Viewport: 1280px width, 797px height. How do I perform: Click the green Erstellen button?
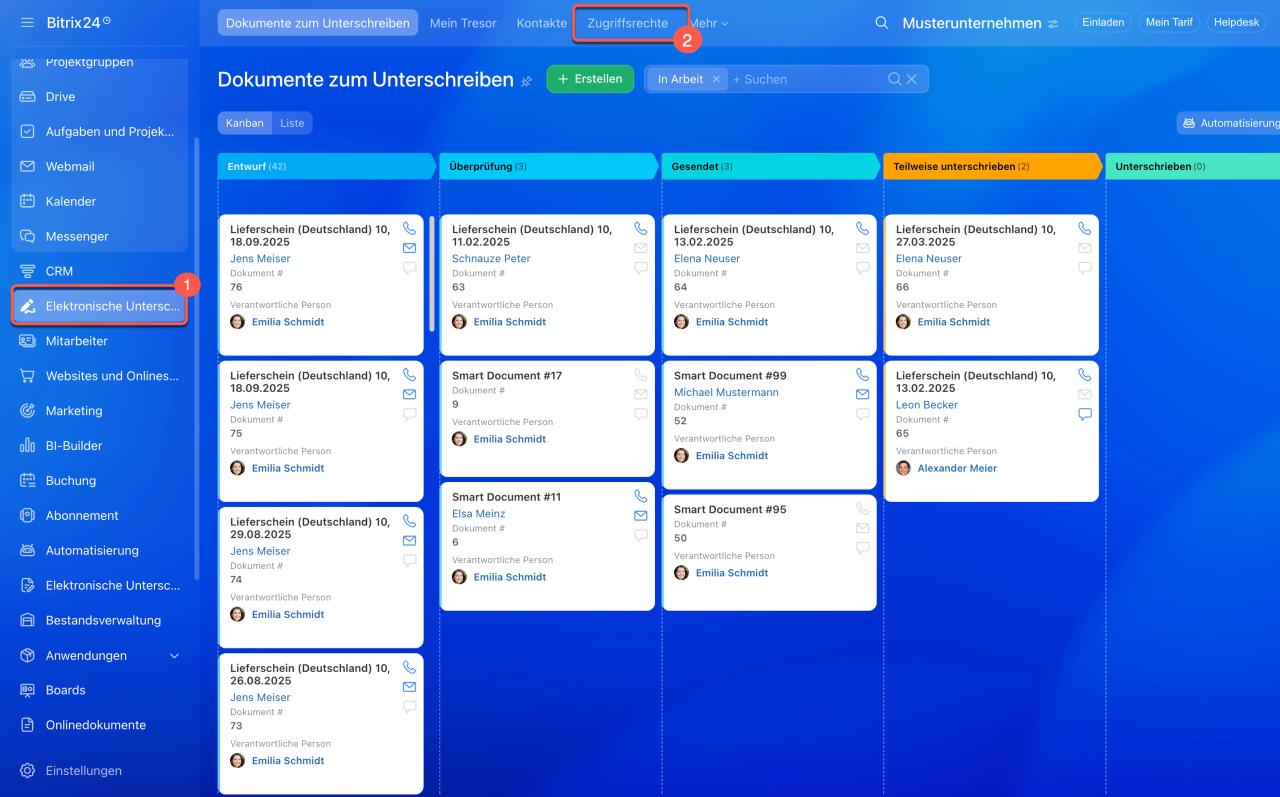click(x=590, y=79)
